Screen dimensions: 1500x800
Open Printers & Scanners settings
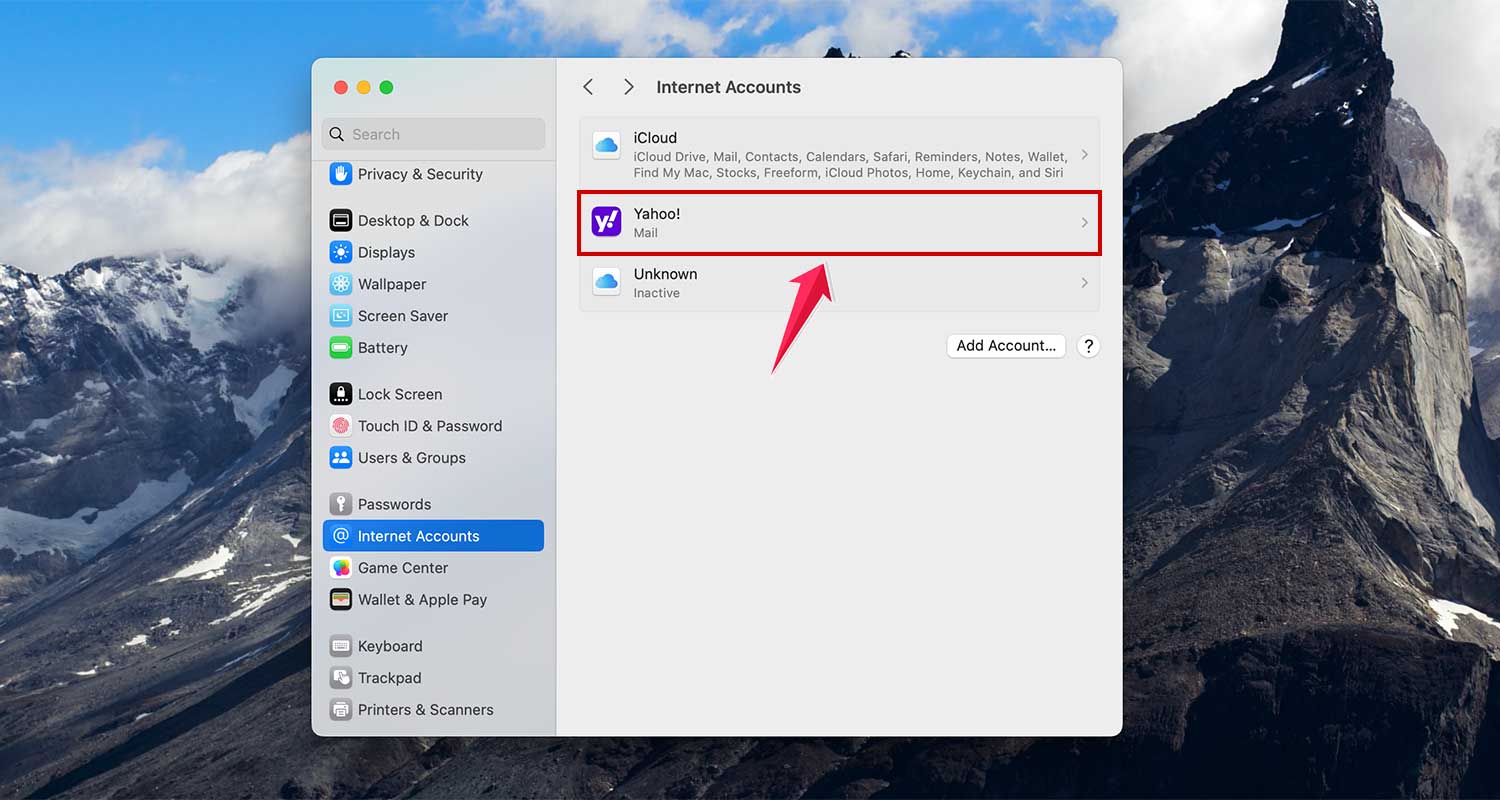418,710
